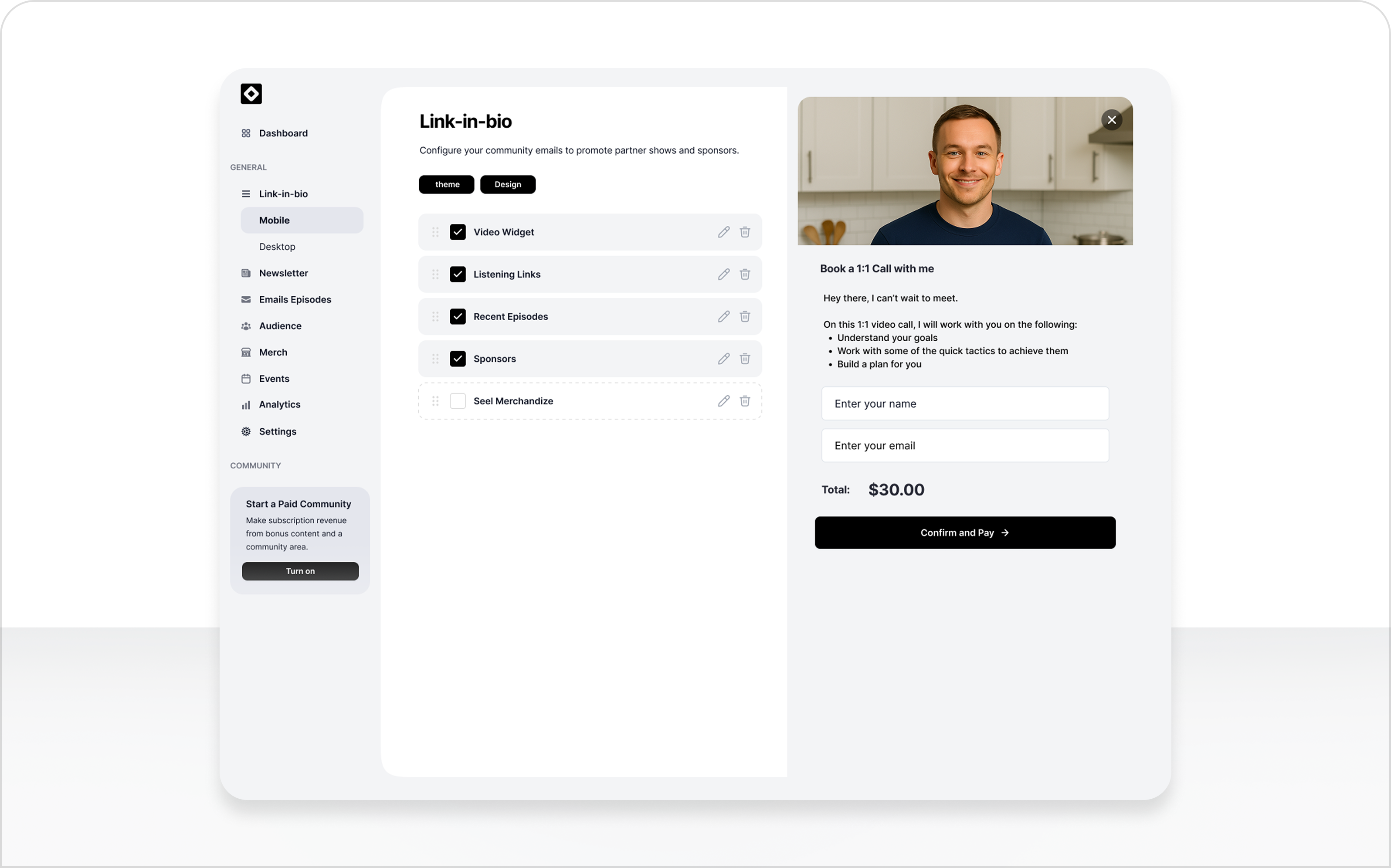Click the Enter your email field
Viewport: 1391px width, 868px height.
965,445
